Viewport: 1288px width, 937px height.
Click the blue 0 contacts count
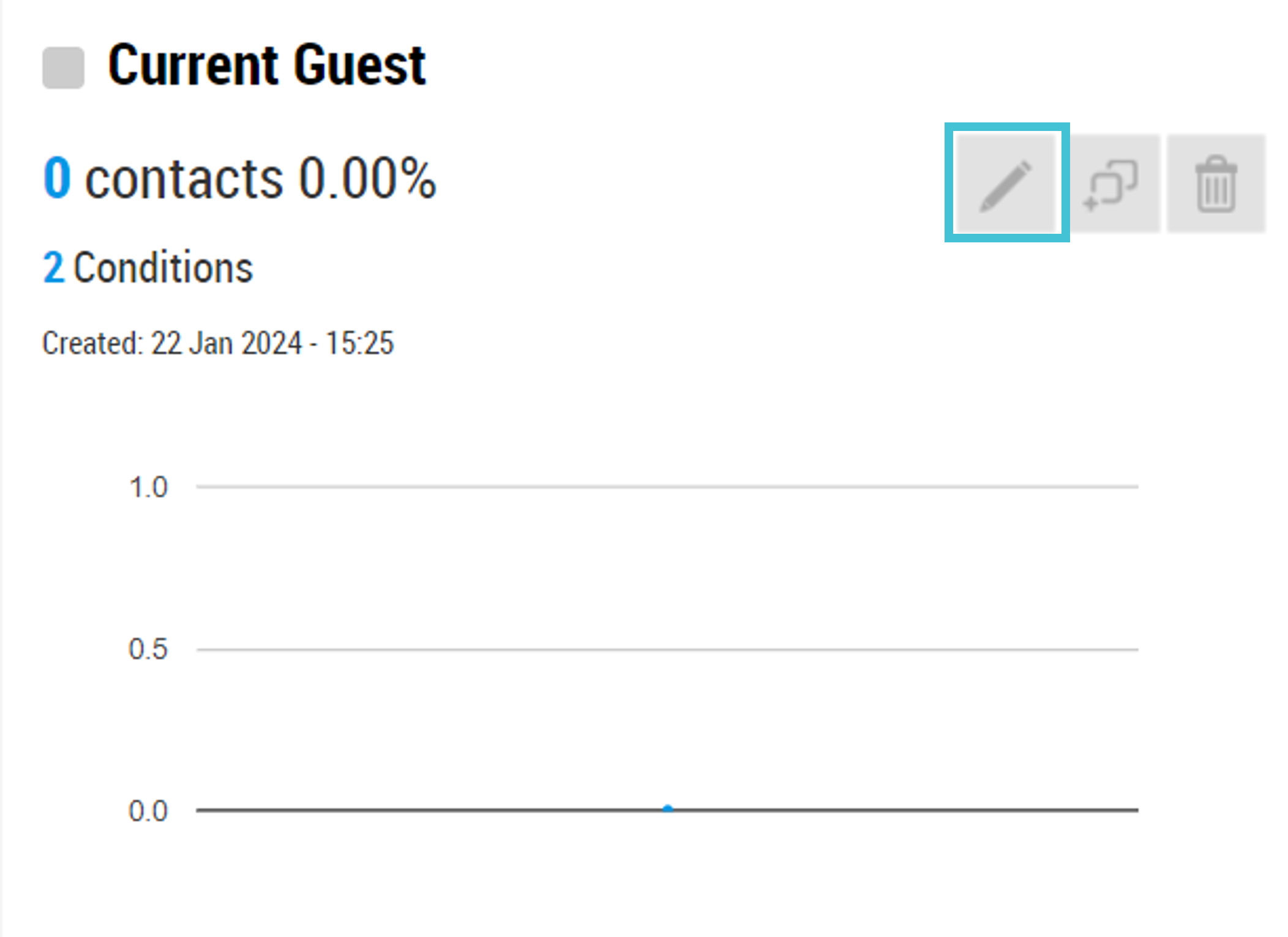coord(57,177)
